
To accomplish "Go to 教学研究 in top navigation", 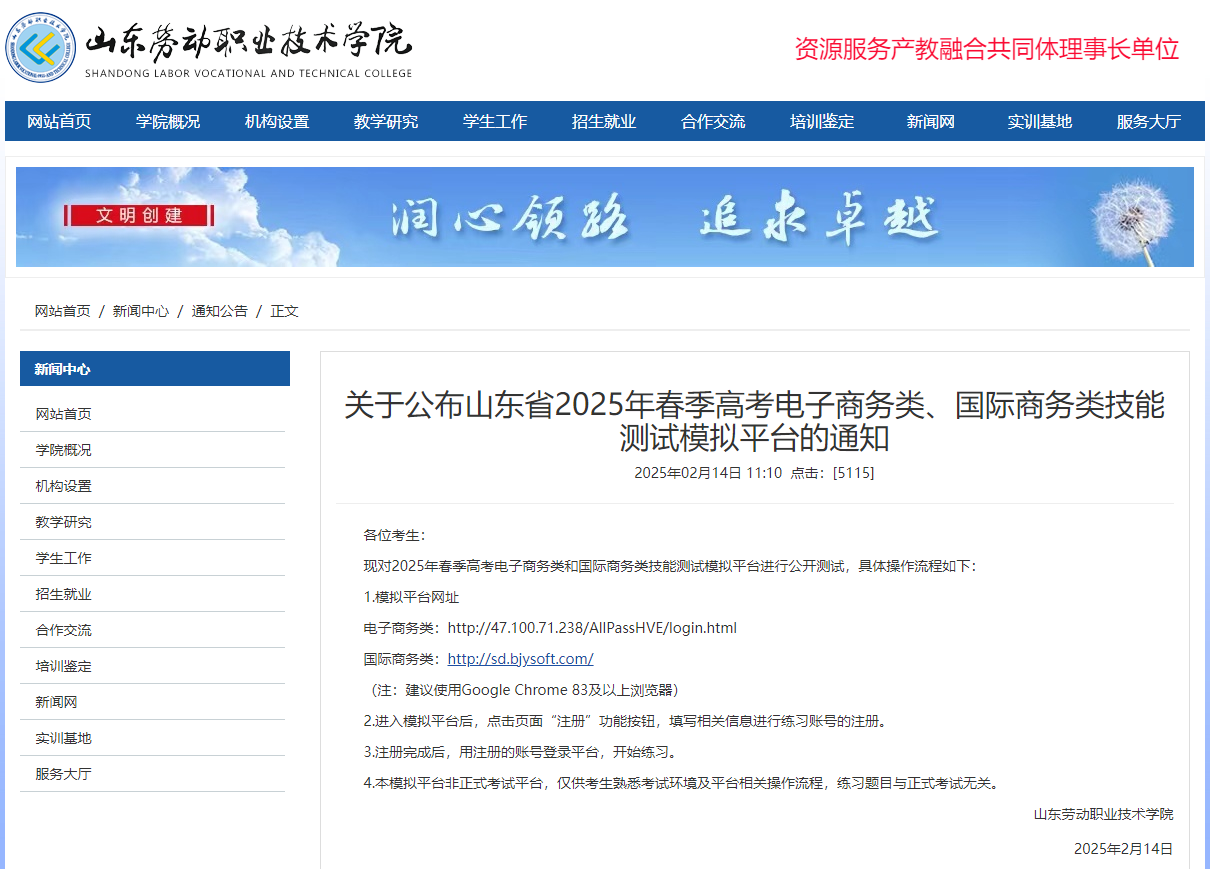I will (x=386, y=122).
